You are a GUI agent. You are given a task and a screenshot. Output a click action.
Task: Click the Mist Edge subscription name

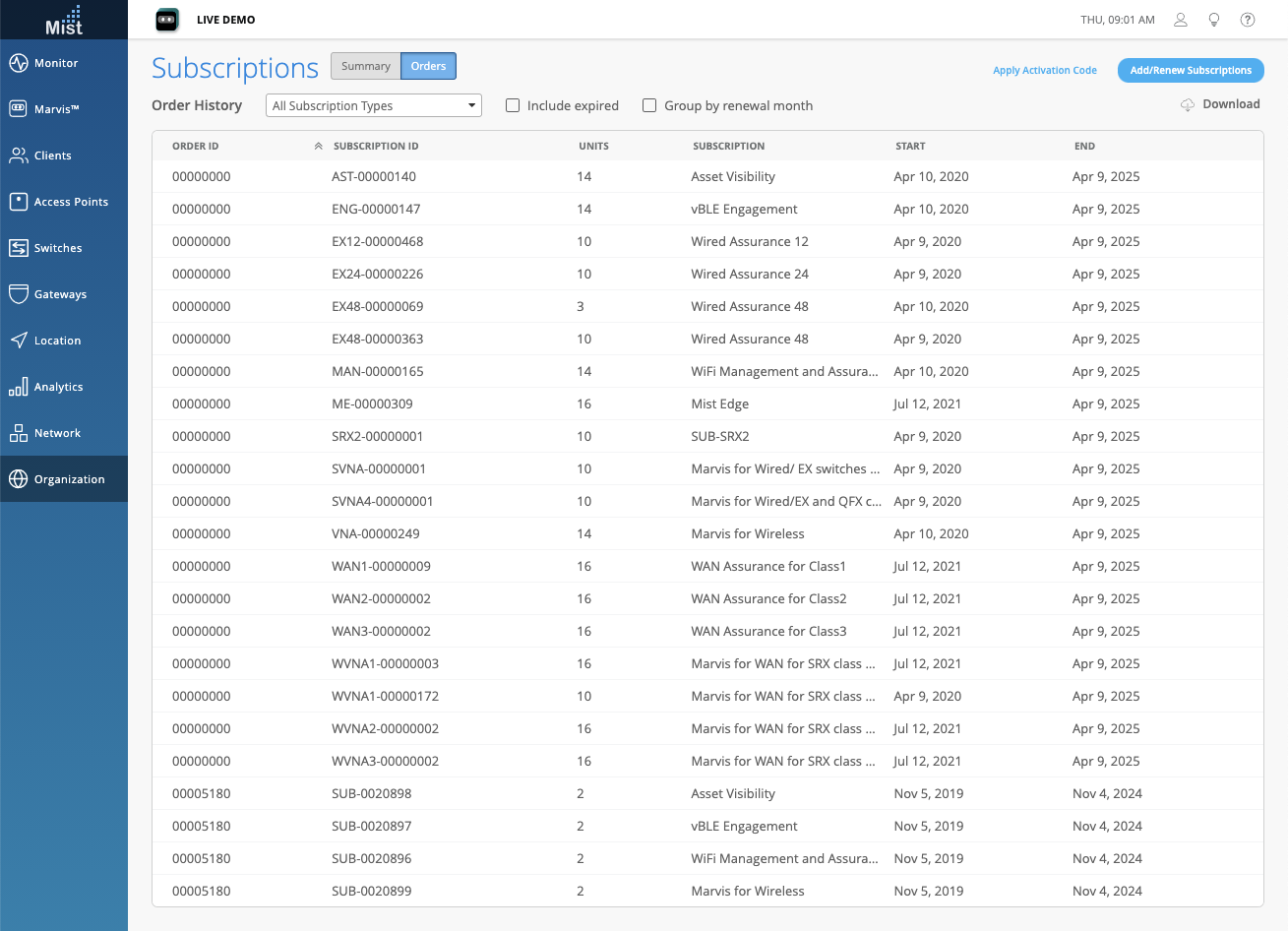(720, 404)
